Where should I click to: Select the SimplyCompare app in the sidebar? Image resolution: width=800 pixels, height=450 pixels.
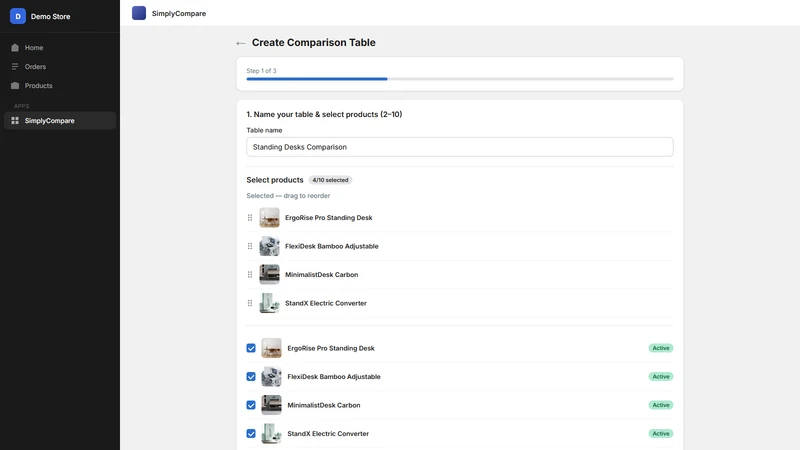tap(60, 120)
